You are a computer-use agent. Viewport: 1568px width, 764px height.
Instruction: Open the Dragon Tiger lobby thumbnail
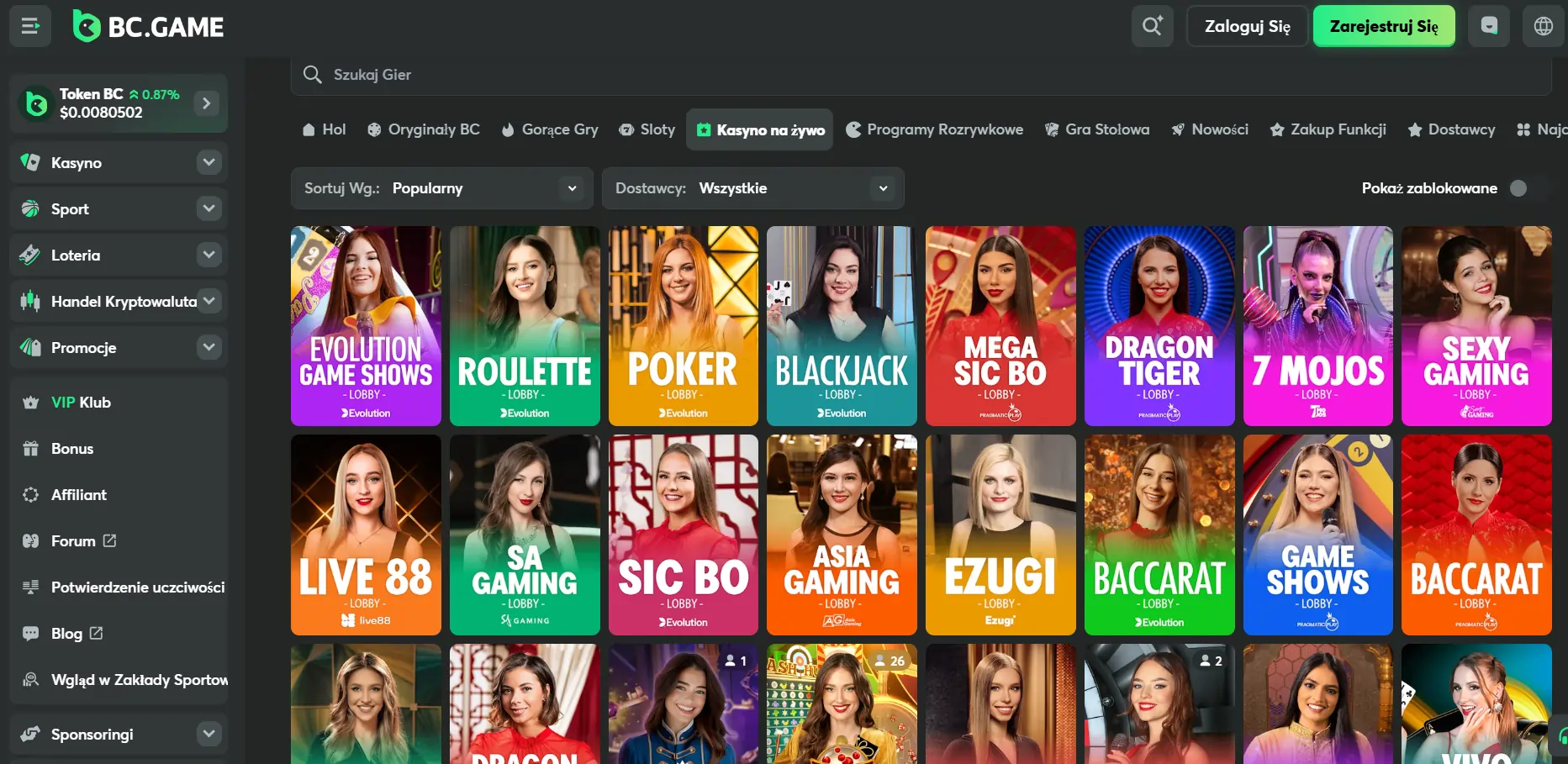coord(1159,326)
